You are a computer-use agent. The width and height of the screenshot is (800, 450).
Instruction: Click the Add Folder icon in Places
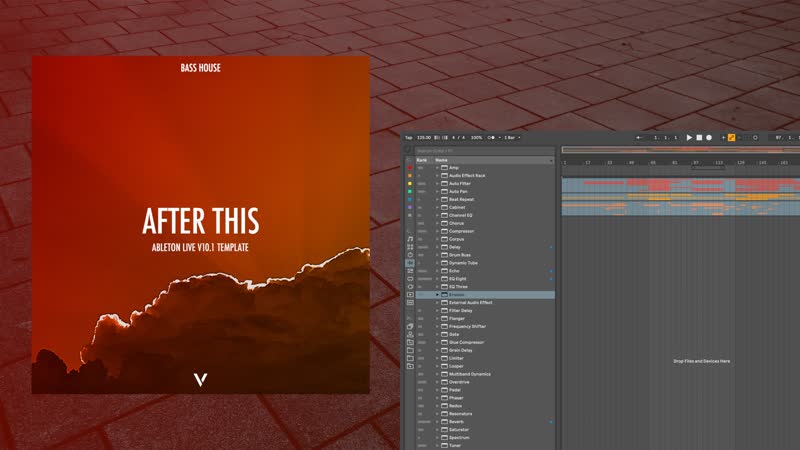[410, 366]
